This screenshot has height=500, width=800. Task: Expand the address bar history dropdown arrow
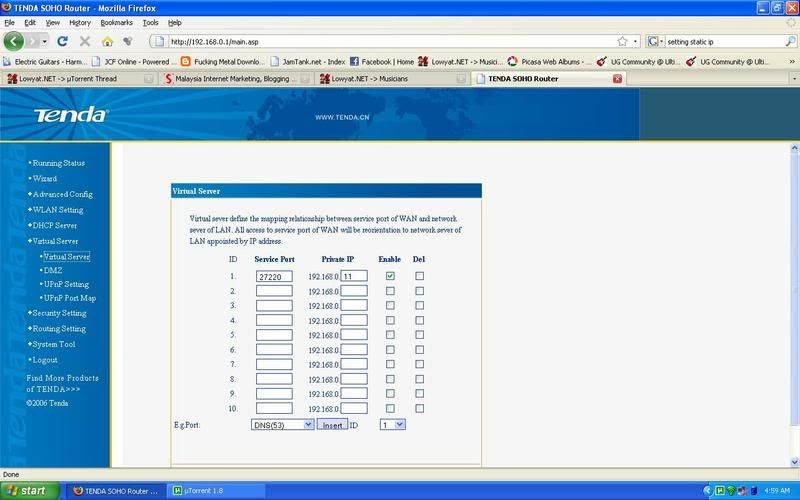[636, 41]
